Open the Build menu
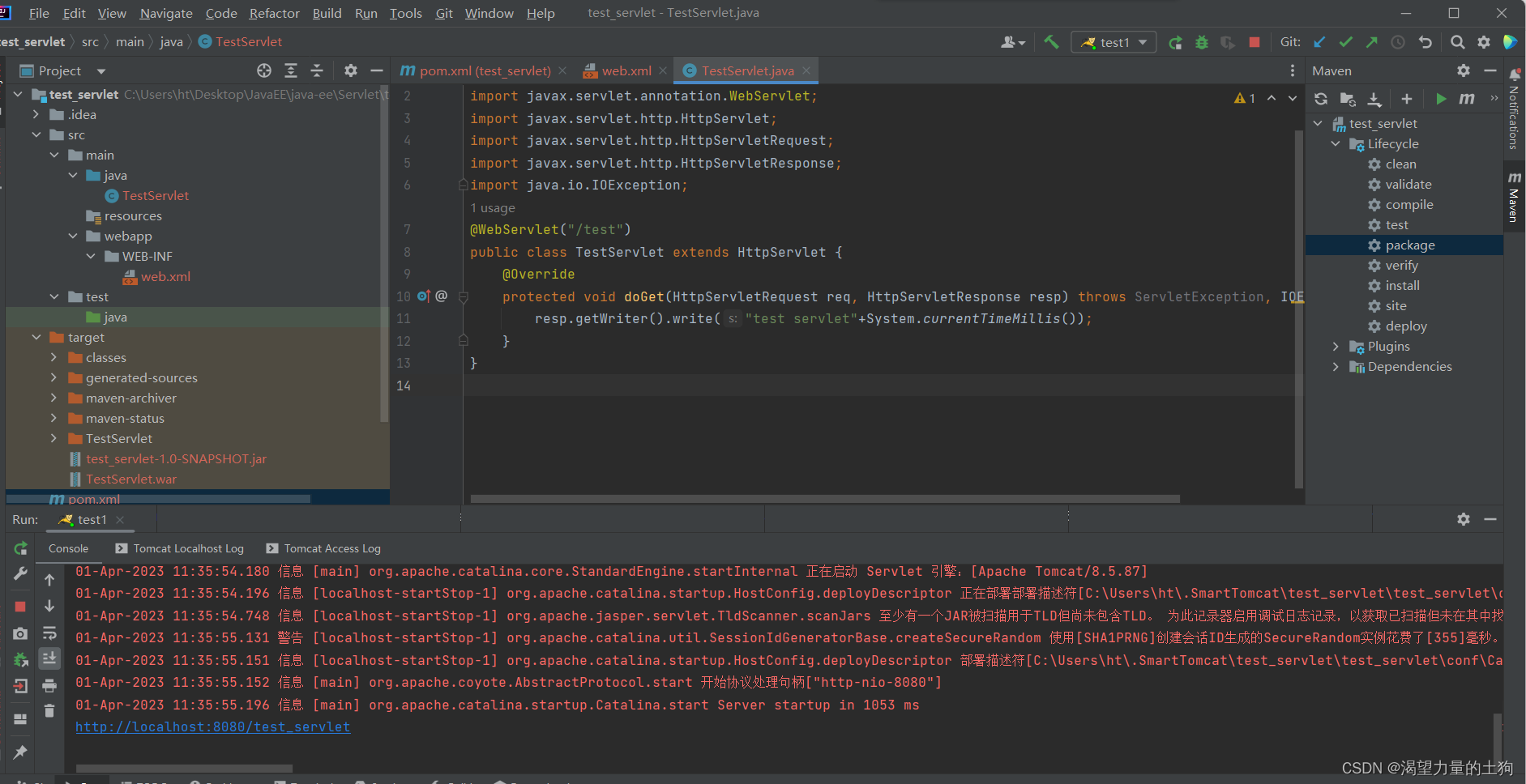The width and height of the screenshot is (1526, 784). [x=327, y=13]
